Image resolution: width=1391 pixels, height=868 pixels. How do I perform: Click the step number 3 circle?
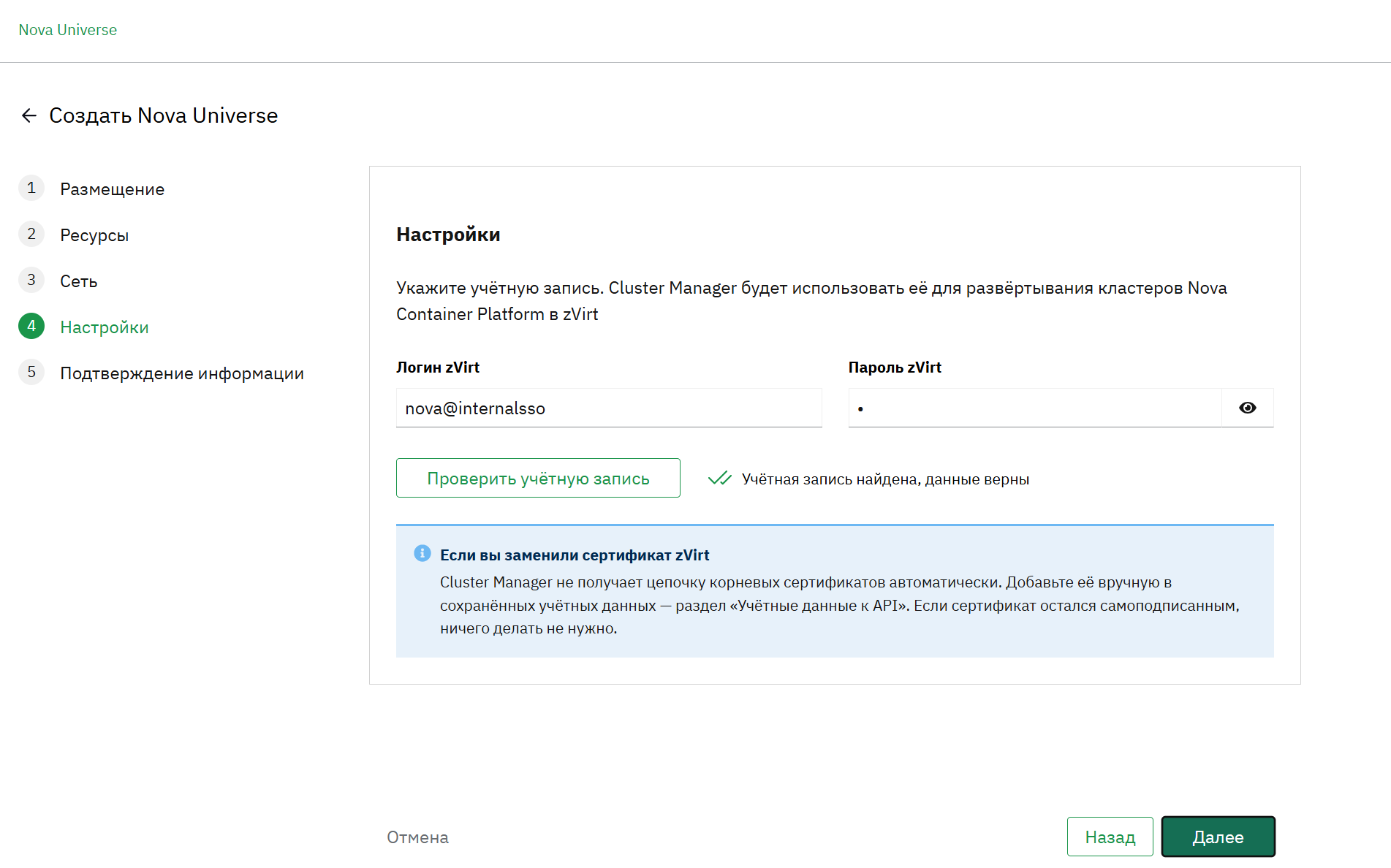tap(31, 281)
